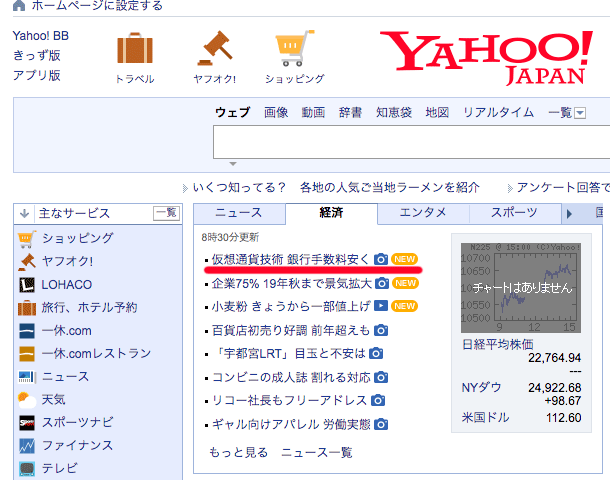Open headline 小麦粉 きょうから一部値上げ
The image size is (610, 480).
click(x=291, y=306)
